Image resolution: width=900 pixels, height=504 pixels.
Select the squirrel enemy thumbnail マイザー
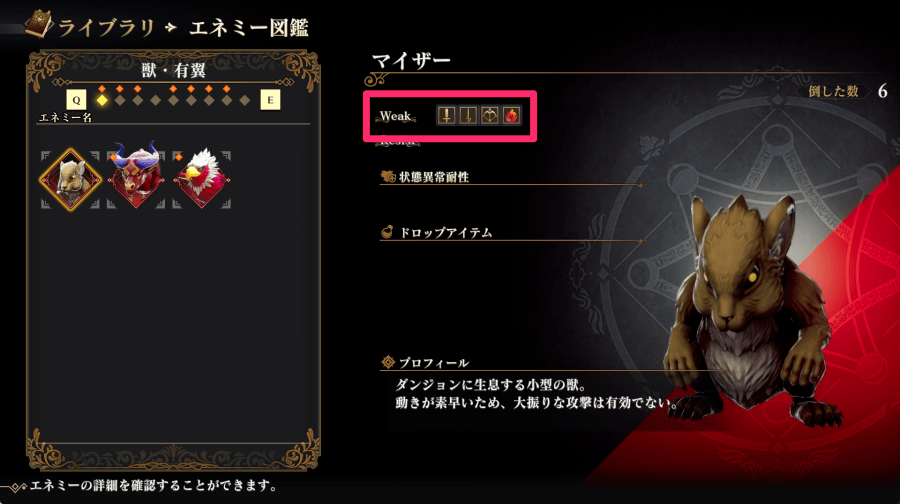(x=70, y=180)
